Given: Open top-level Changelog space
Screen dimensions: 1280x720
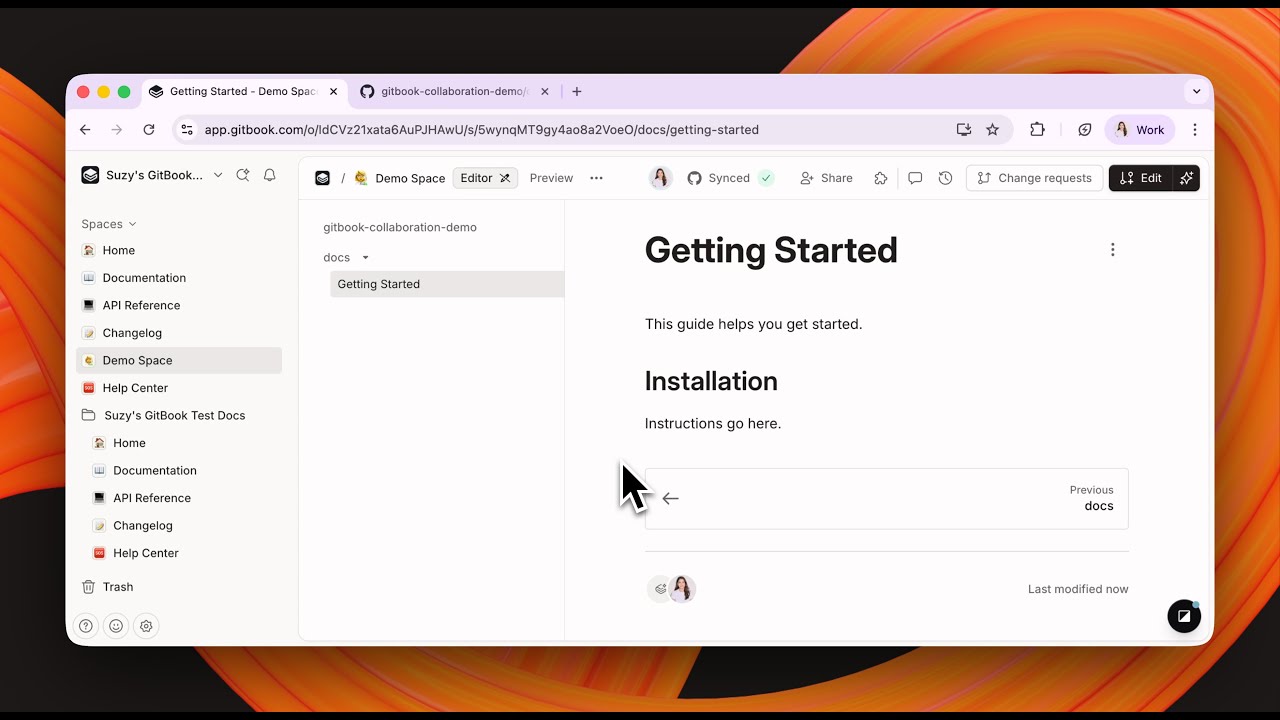Looking at the screenshot, I should pos(179,333).
